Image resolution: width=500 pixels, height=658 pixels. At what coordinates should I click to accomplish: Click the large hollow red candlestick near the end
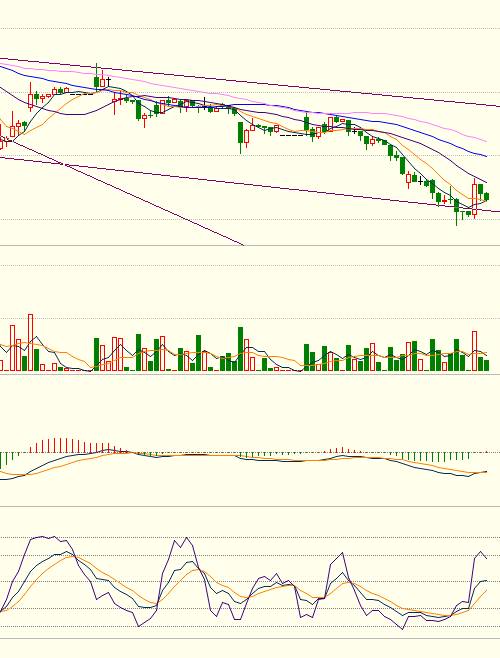[x=475, y=199]
